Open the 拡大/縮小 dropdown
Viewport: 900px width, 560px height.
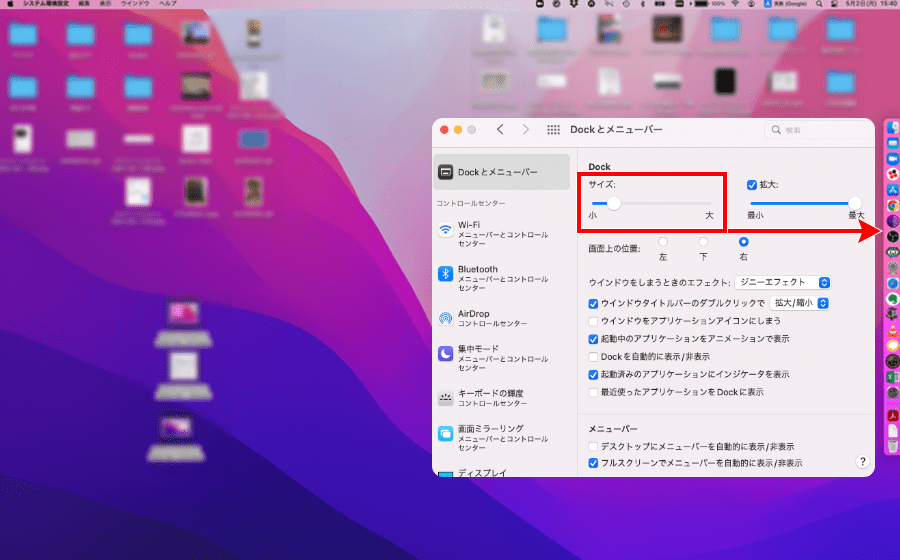800,303
